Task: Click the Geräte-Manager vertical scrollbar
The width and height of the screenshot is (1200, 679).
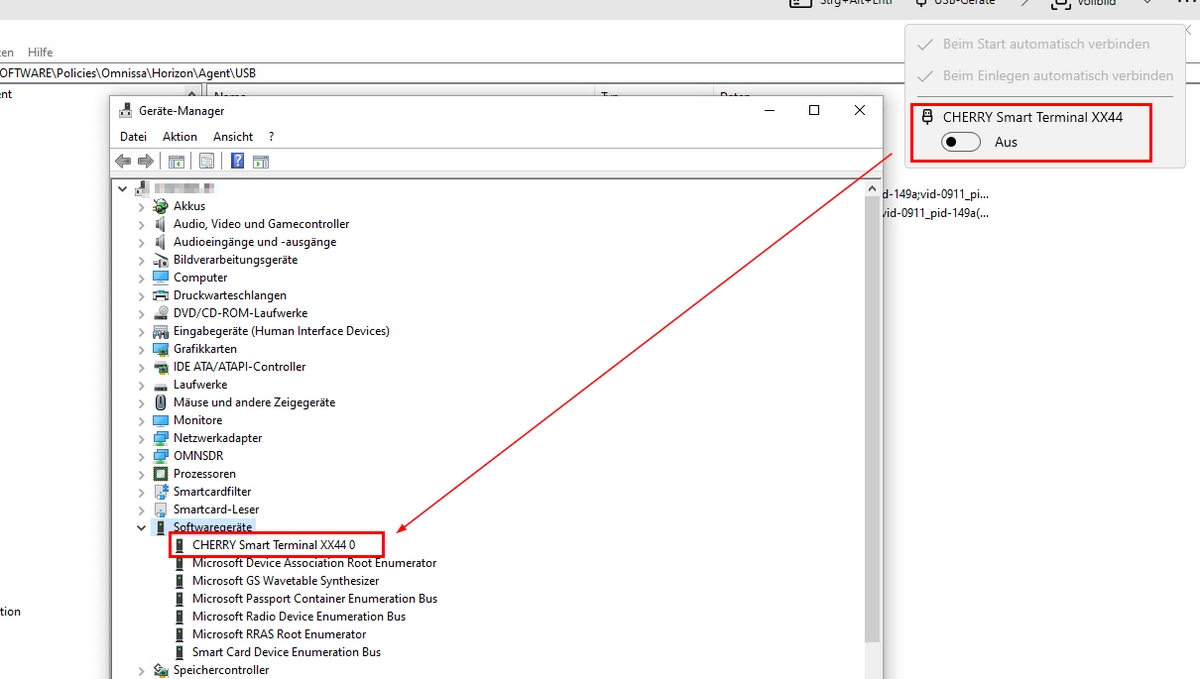Action: (873, 420)
